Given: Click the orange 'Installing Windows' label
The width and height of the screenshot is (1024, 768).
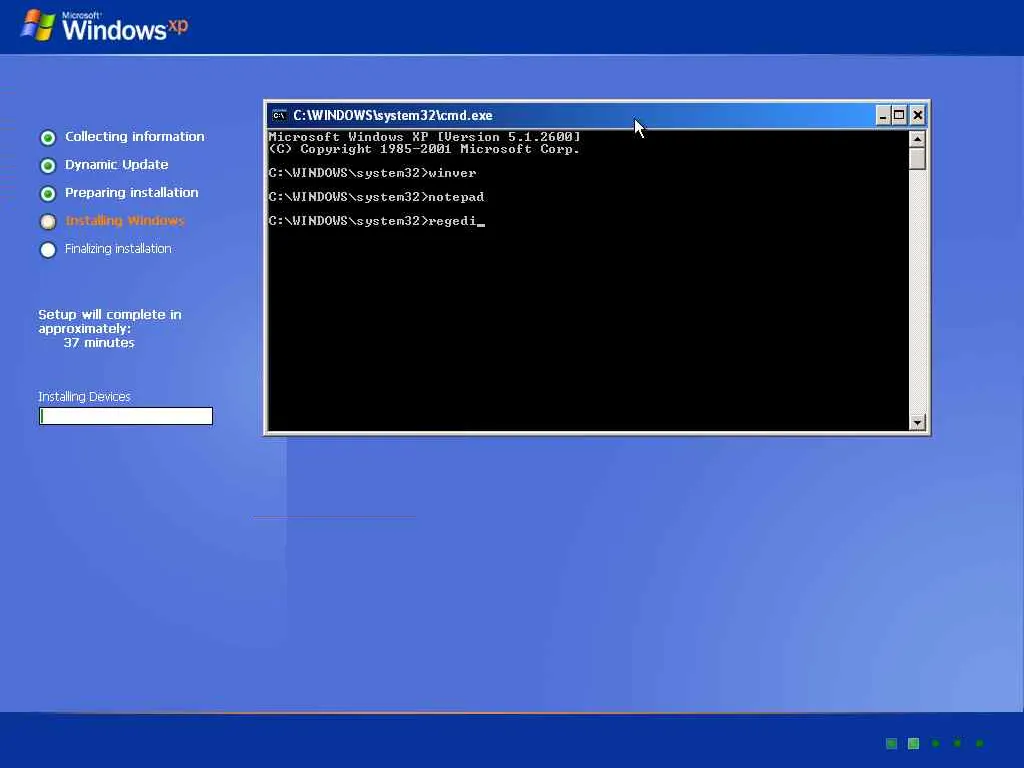Looking at the screenshot, I should 125,221.
